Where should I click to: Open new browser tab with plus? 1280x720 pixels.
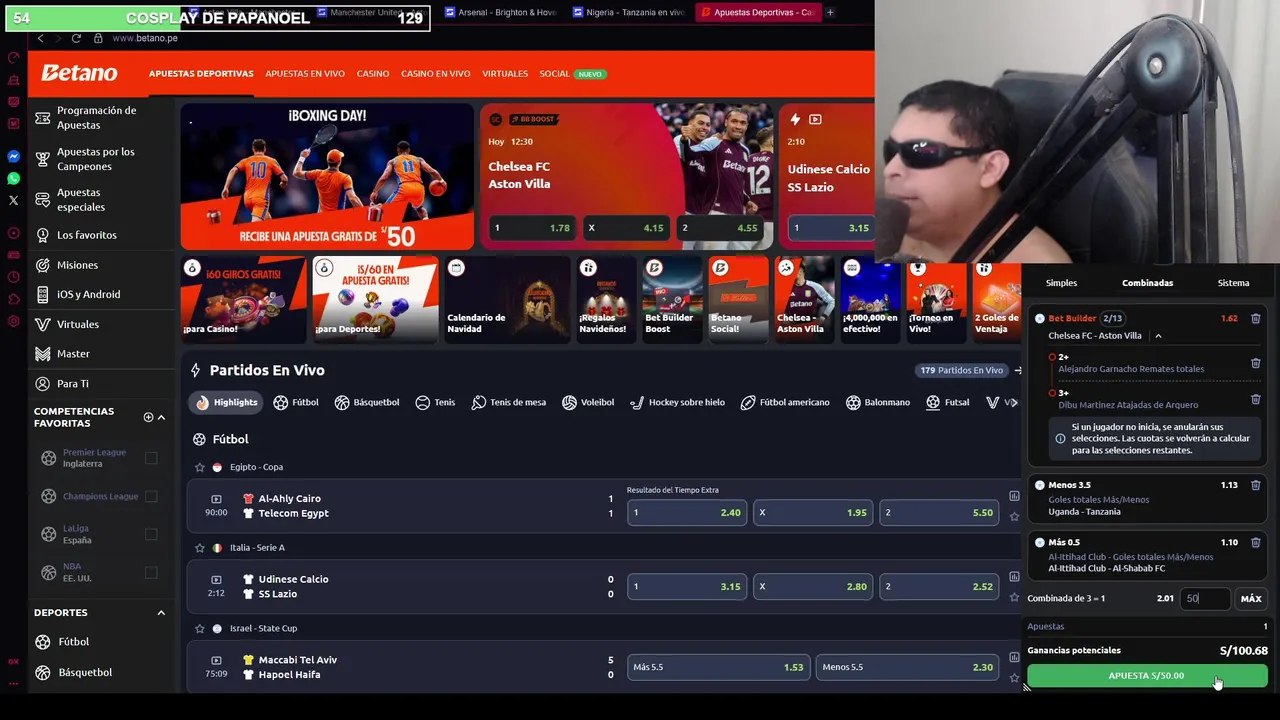(830, 12)
